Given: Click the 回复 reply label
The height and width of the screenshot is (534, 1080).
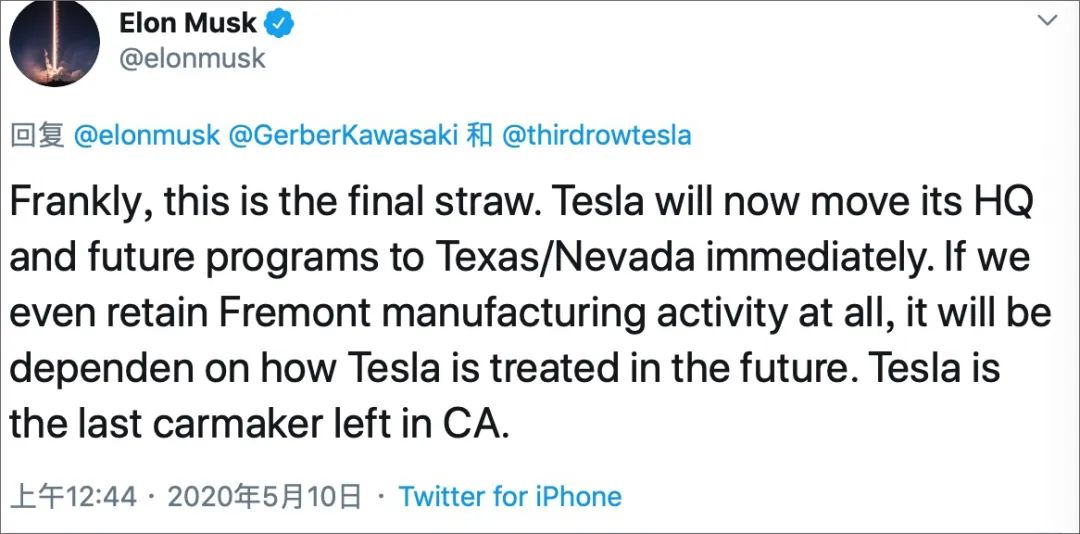Looking at the screenshot, I should click(x=37, y=135).
